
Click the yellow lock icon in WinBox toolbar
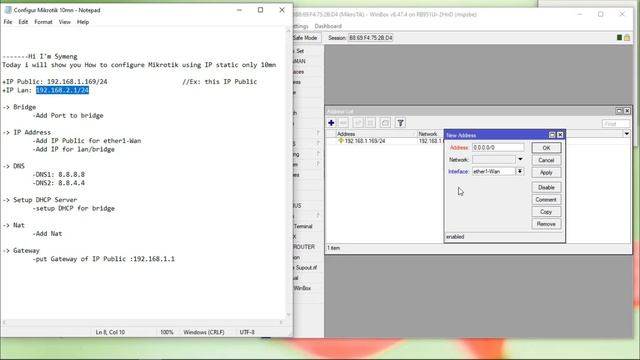[x=627, y=38]
